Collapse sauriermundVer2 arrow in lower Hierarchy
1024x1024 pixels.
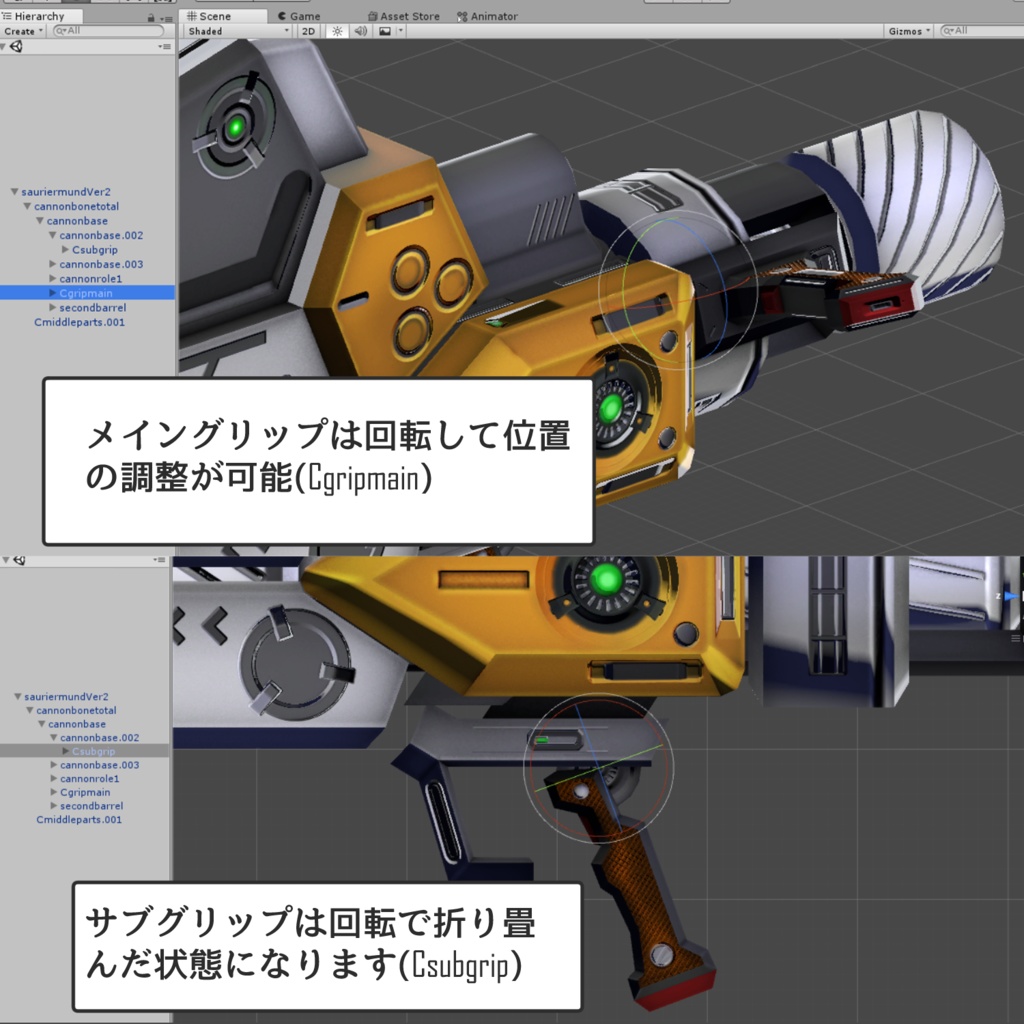coord(18,696)
